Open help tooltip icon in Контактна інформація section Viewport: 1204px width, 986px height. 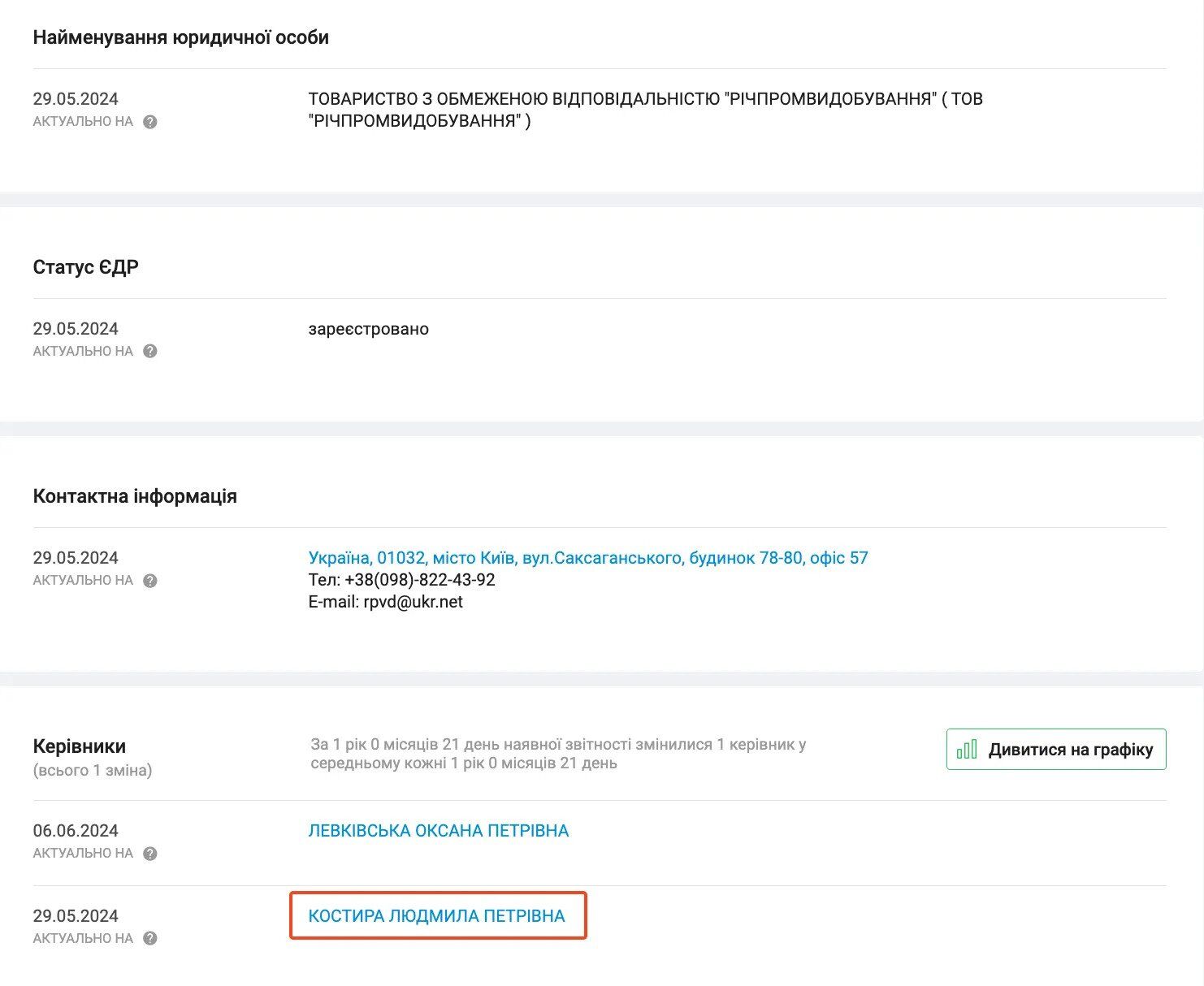(x=149, y=581)
